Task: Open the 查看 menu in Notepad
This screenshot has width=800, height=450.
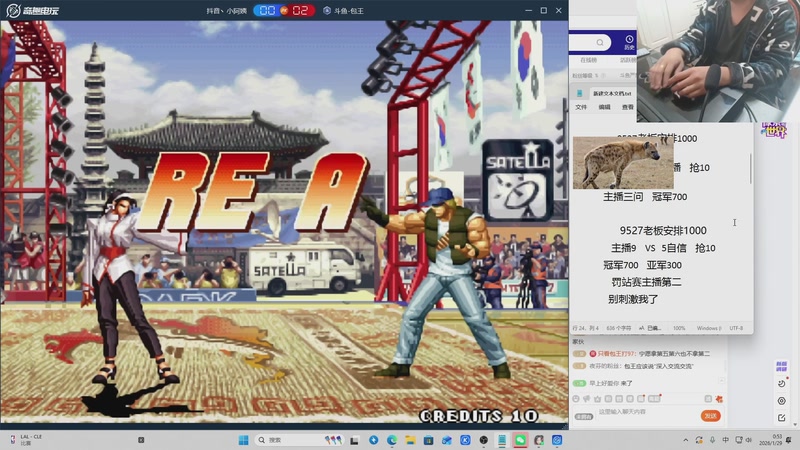Action: pyautogui.click(x=628, y=107)
